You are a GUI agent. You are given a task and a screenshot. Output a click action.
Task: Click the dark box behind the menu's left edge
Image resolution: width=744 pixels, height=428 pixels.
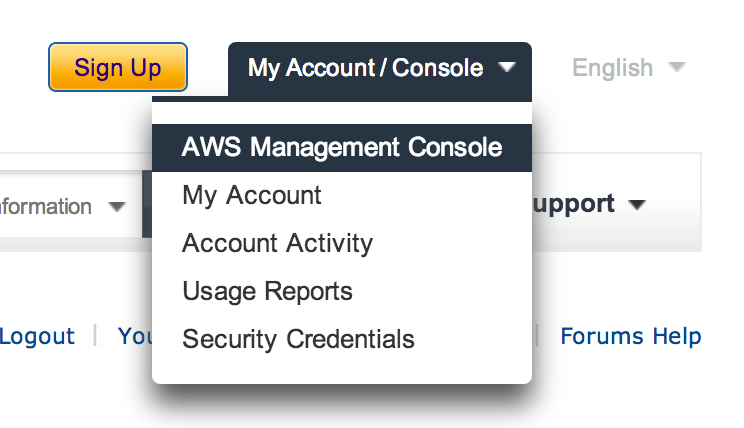point(146,204)
